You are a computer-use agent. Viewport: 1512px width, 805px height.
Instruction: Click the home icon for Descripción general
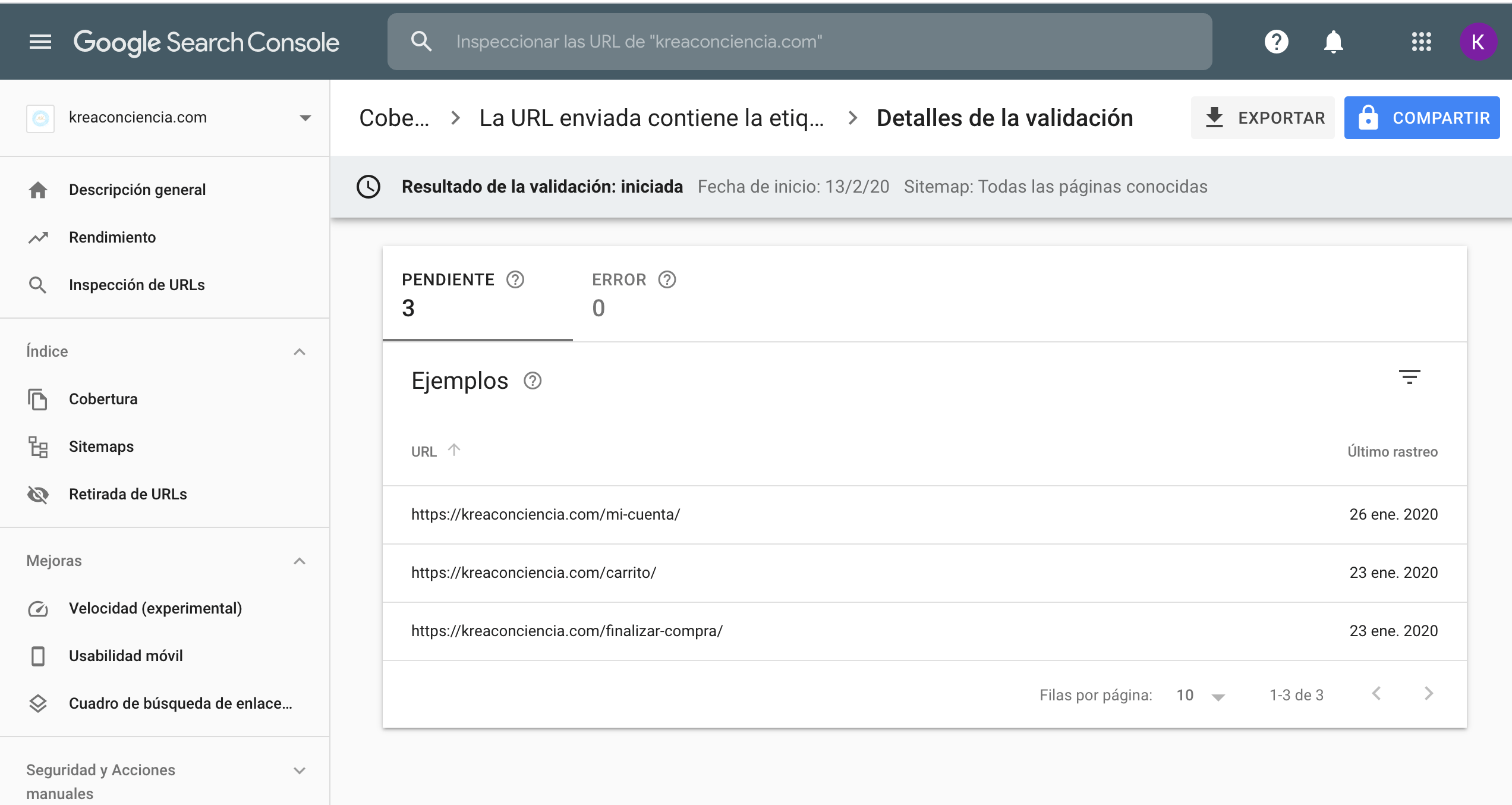[x=38, y=190]
